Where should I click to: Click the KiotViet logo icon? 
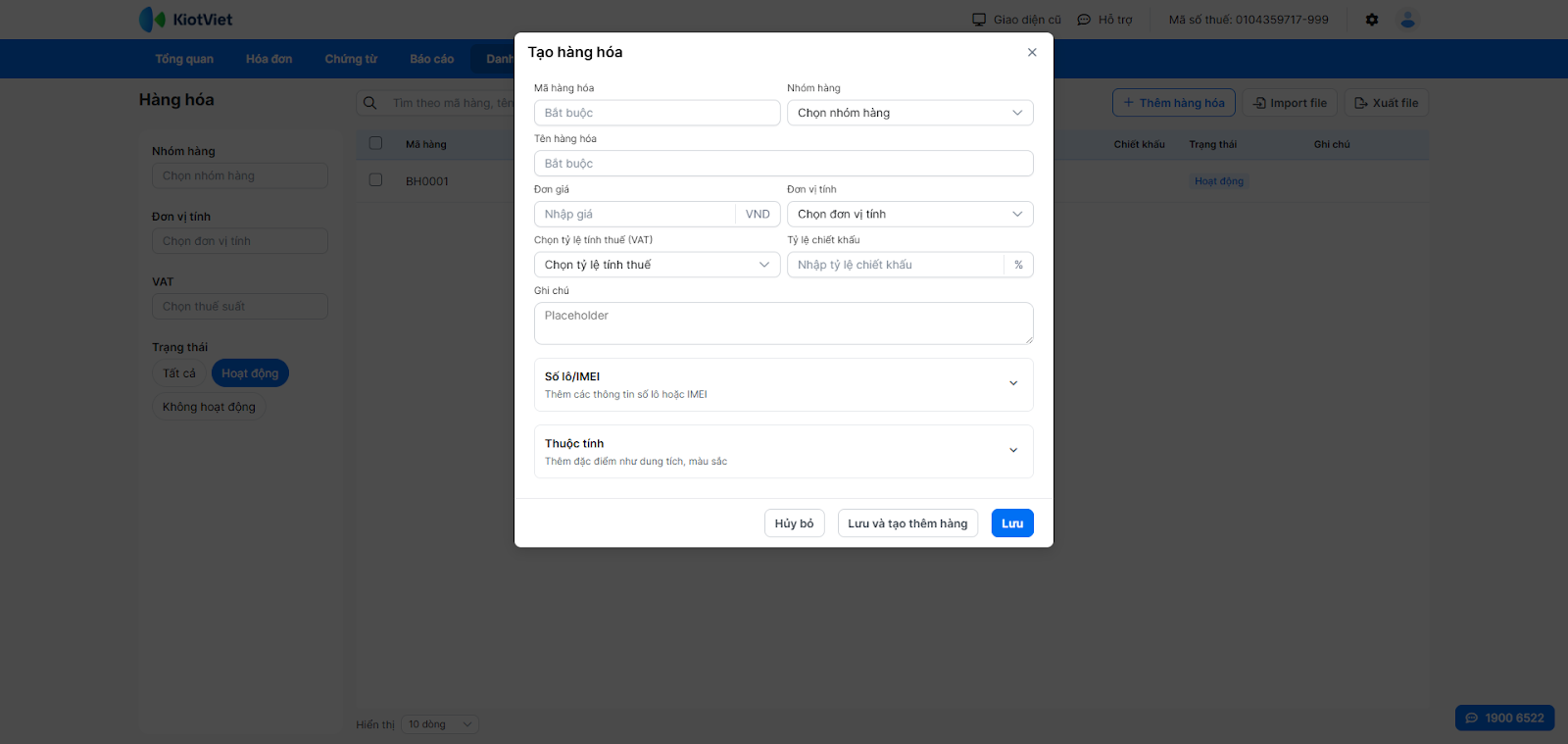pos(152,20)
